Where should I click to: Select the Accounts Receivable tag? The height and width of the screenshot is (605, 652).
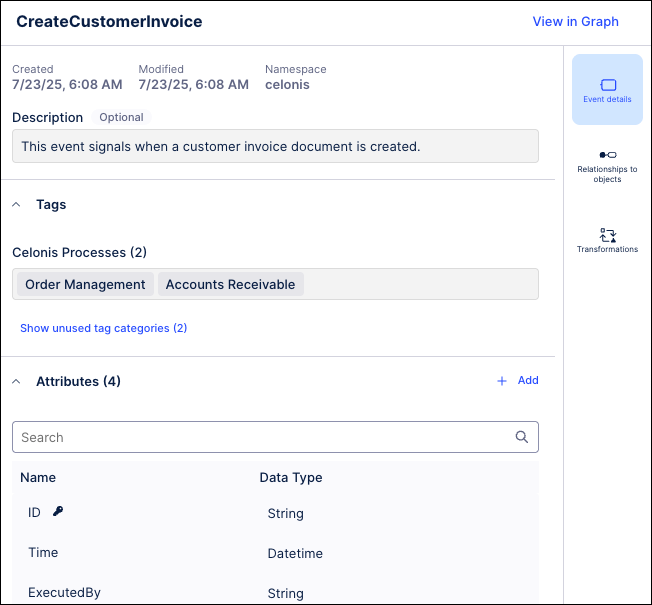230,284
